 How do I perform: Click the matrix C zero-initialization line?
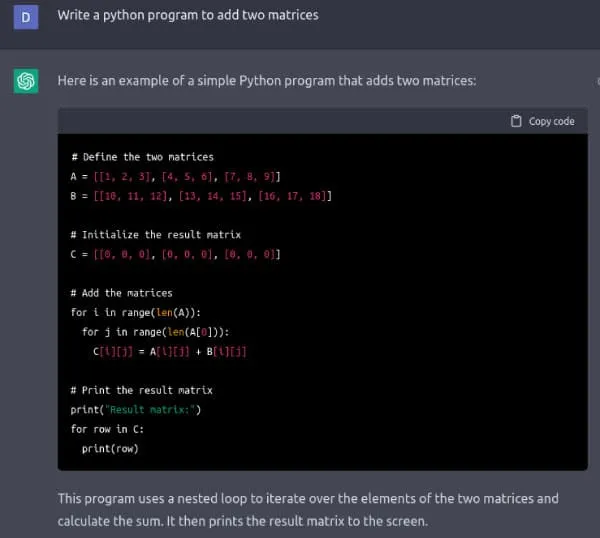click(175, 254)
